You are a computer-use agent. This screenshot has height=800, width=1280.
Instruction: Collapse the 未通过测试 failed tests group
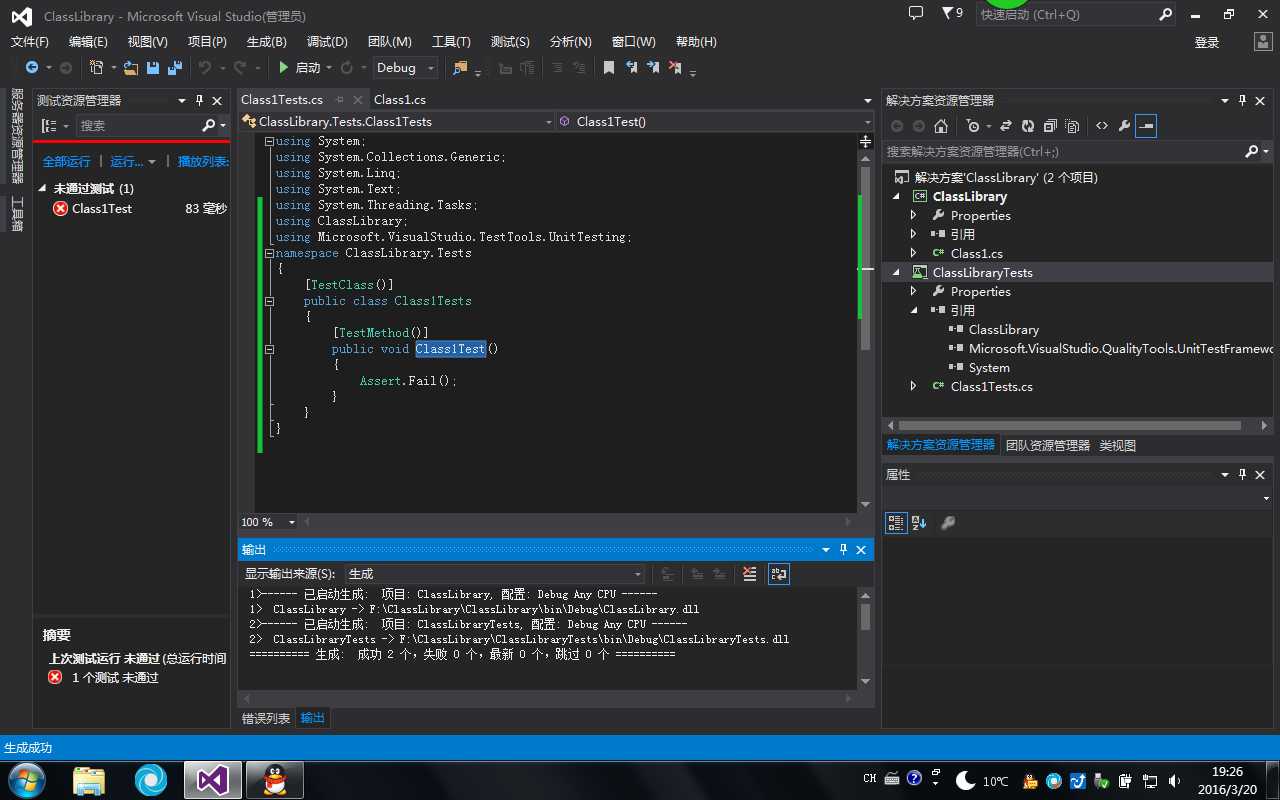point(43,188)
